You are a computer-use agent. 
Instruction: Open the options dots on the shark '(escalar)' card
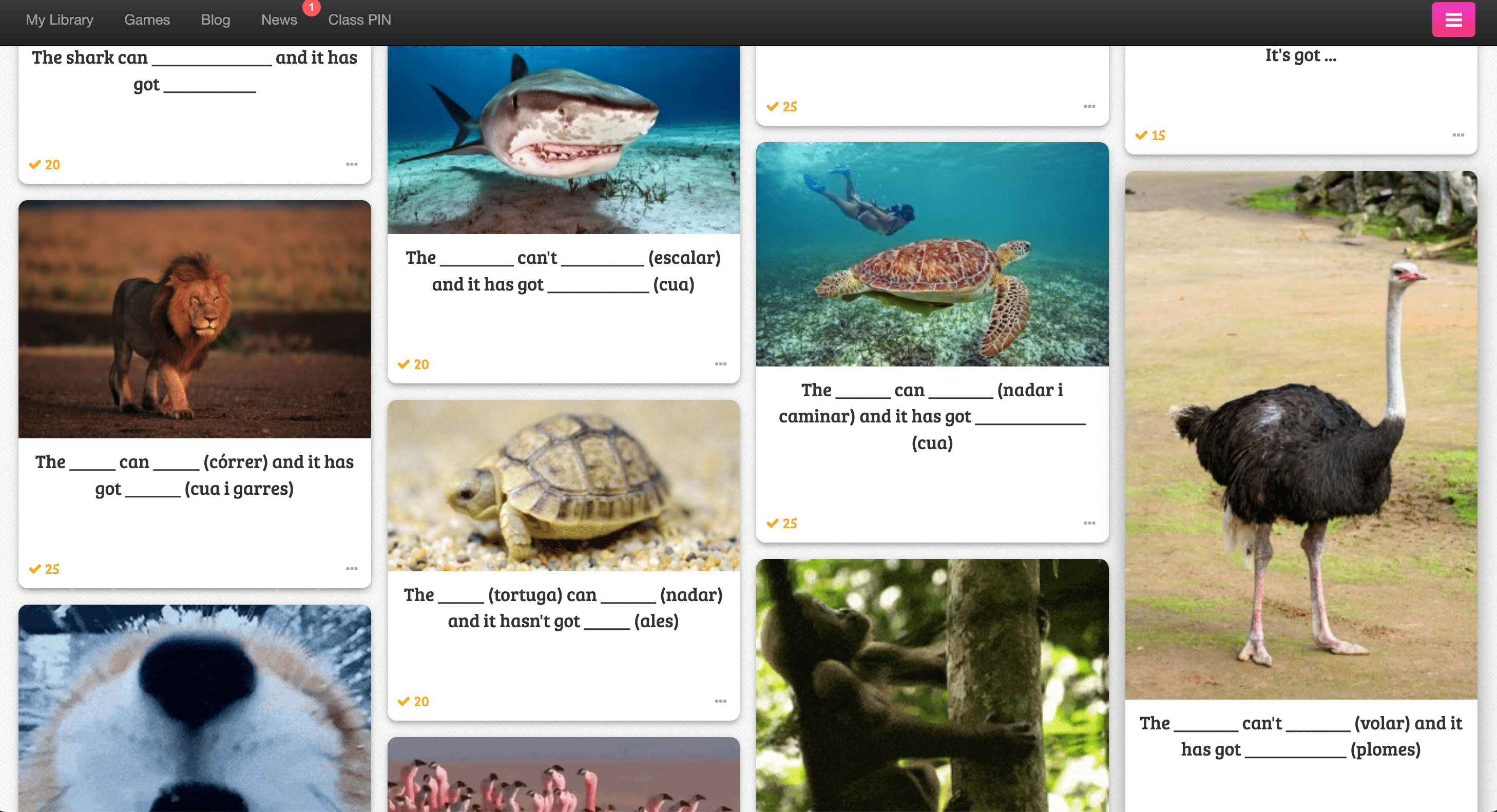721,364
